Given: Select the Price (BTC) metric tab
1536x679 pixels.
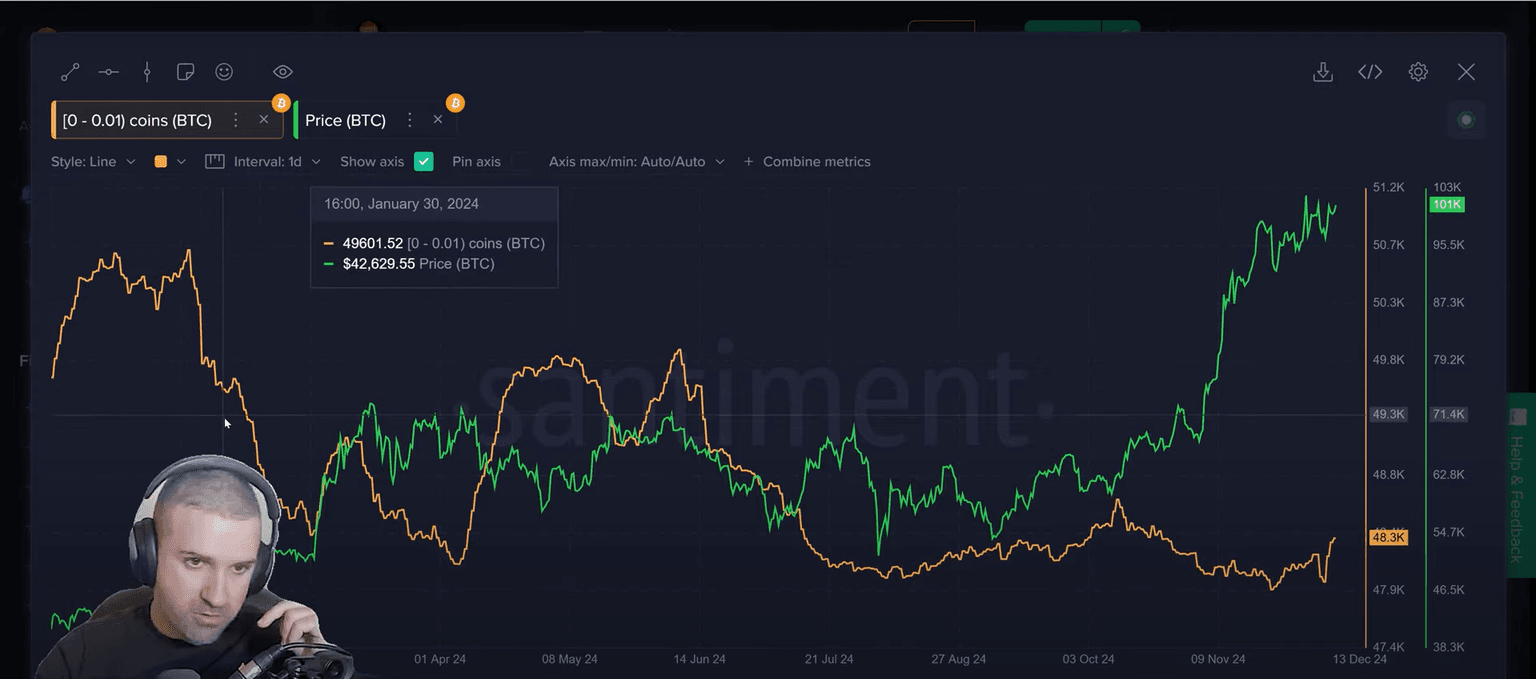Looking at the screenshot, I should pyautogui.click(x=345, y=120).
